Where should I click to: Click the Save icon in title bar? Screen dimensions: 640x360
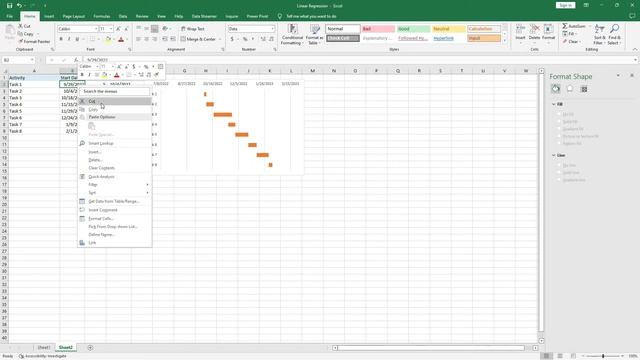coord(9,6)
